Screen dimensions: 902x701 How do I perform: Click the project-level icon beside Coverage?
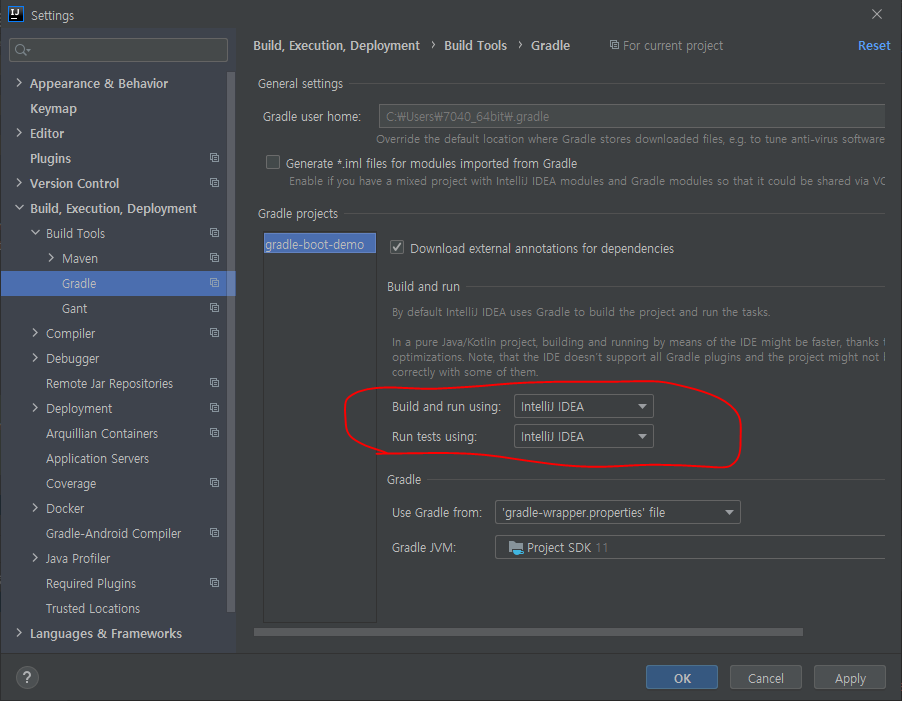pos(215,483)
